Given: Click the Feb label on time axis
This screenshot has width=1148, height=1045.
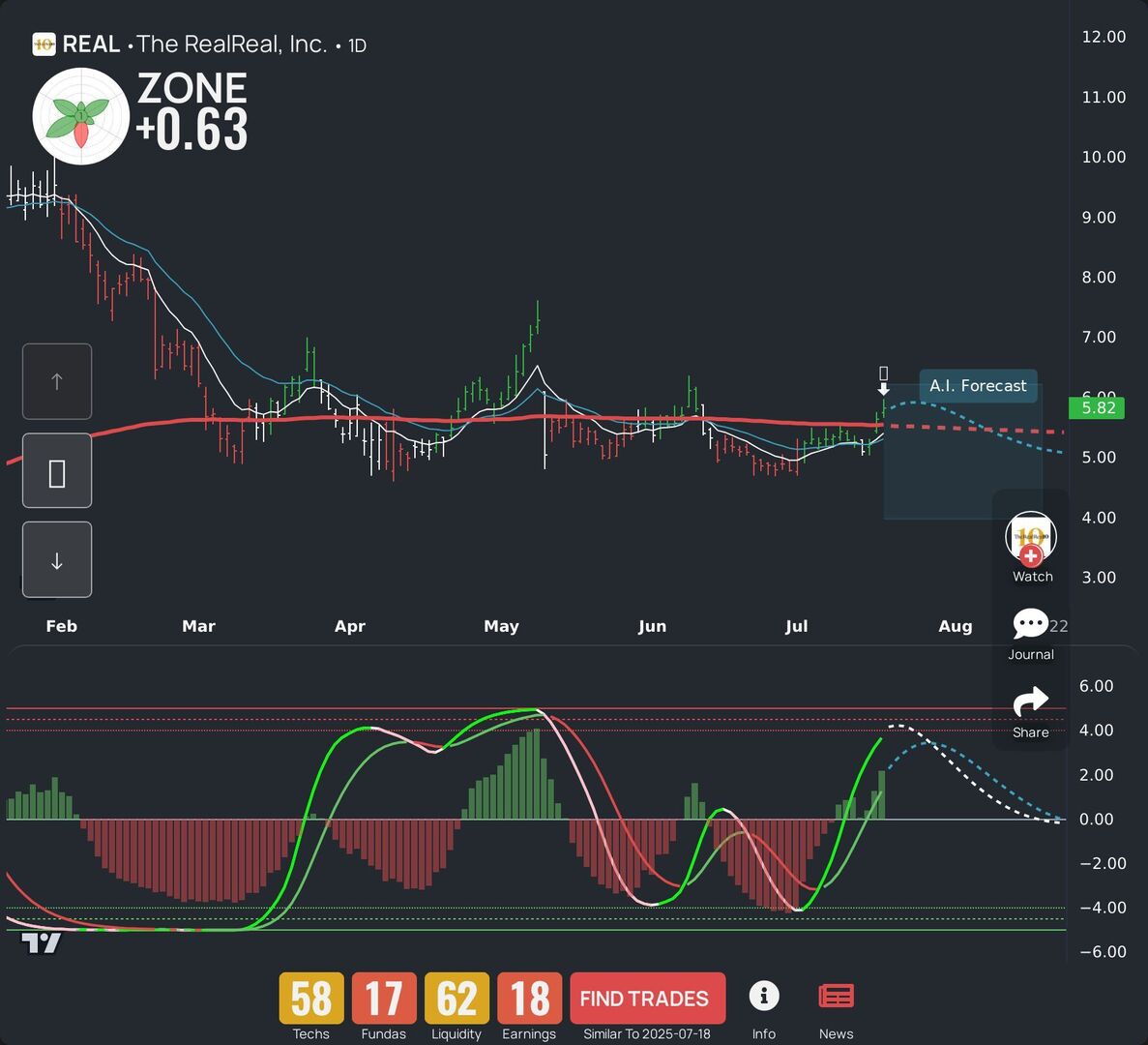Looking at the screenshot, I should (x=62, y=626).
